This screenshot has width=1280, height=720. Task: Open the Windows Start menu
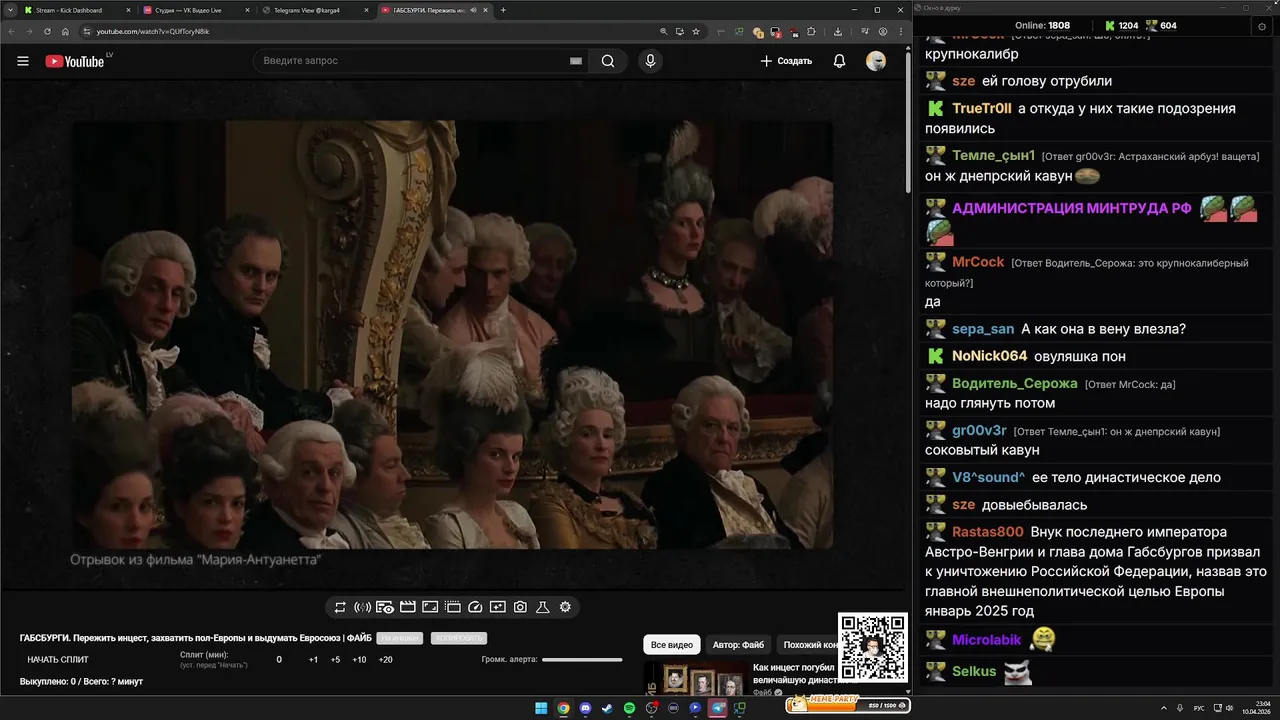pos(541,708)
